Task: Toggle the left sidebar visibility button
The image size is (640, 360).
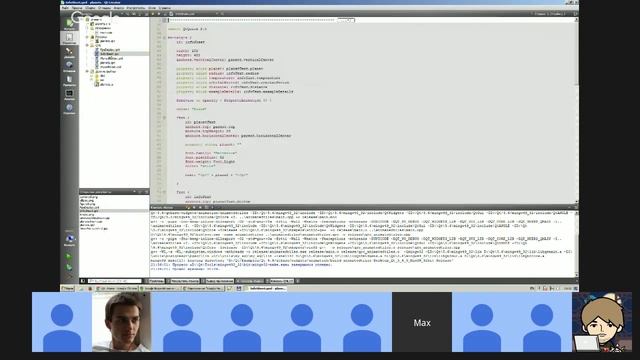Action: tap(83, 281)
